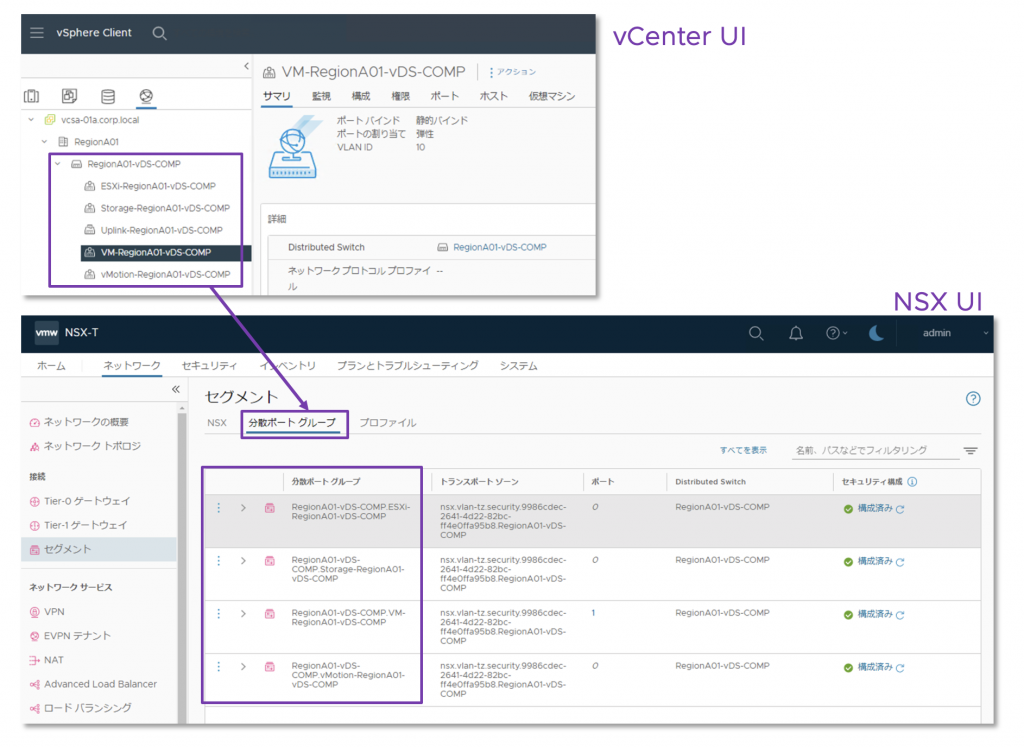Go to the システム menu
1024x747 pixels.
coord(519,366)
